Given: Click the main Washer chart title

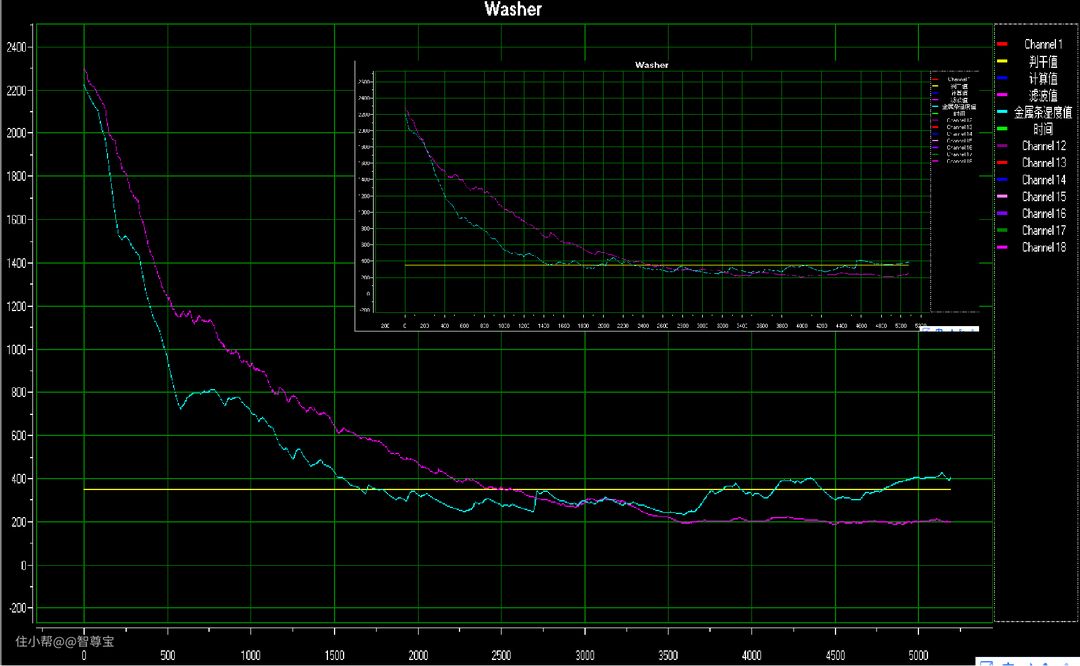Looking at the screenshot, I should pyautogui.click(x=513, y=10).
